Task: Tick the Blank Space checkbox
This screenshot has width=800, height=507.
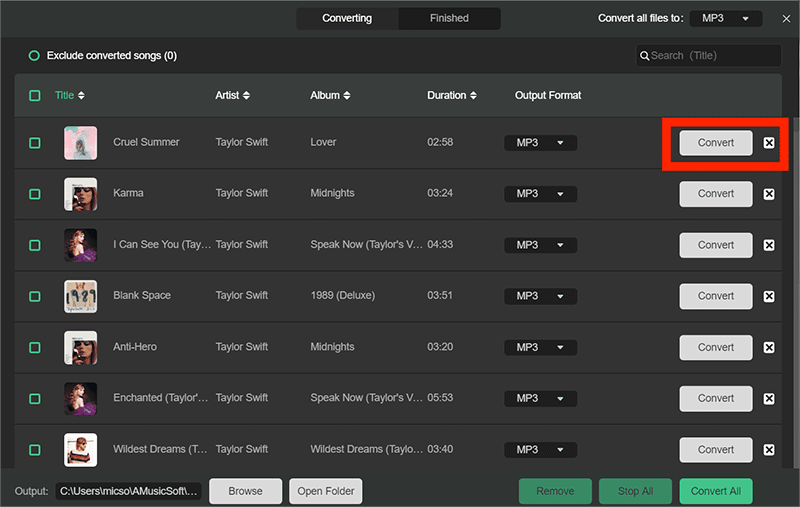Action: point(35,296)
